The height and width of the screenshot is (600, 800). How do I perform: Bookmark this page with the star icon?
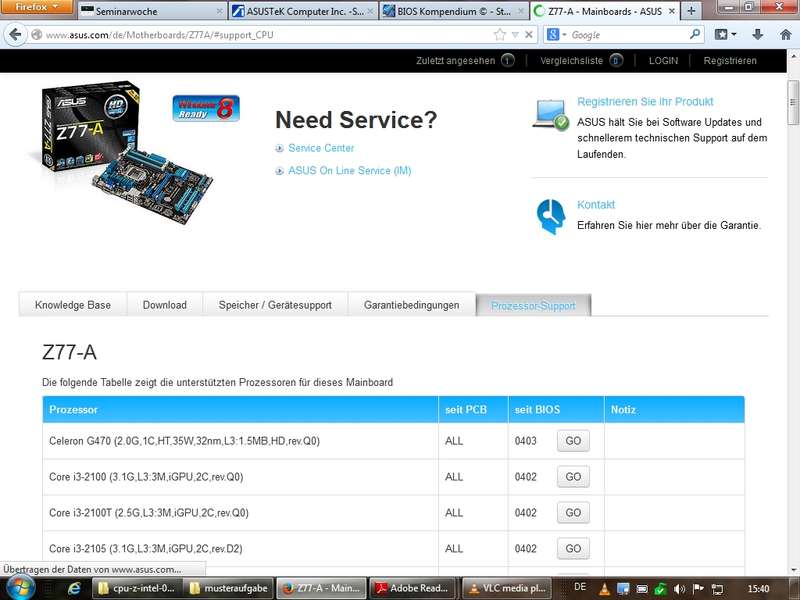tap(500, 34)
